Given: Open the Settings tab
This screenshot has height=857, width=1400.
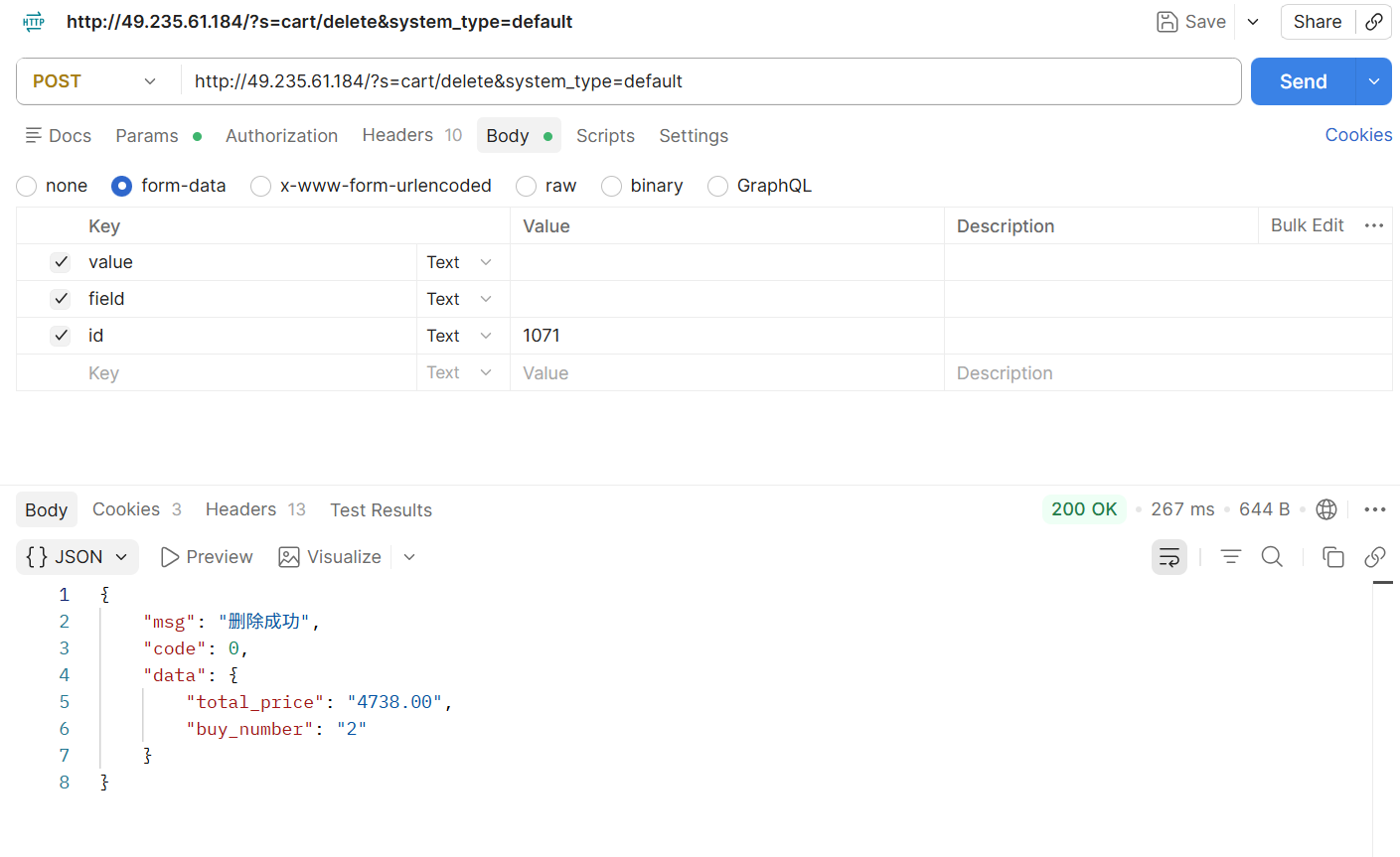Looking at the screenshot, I should pyautogui.click(x=694, y=136).
